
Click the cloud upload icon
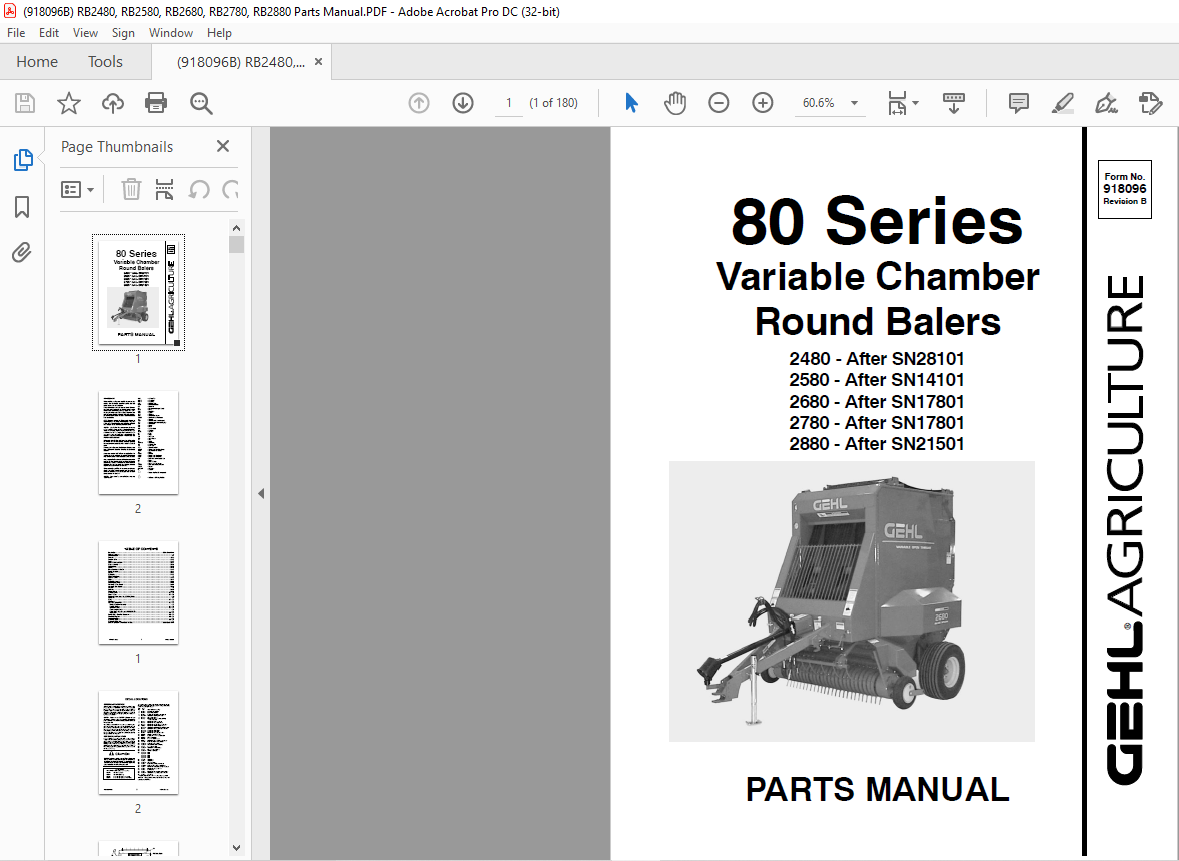pos(113,103)
